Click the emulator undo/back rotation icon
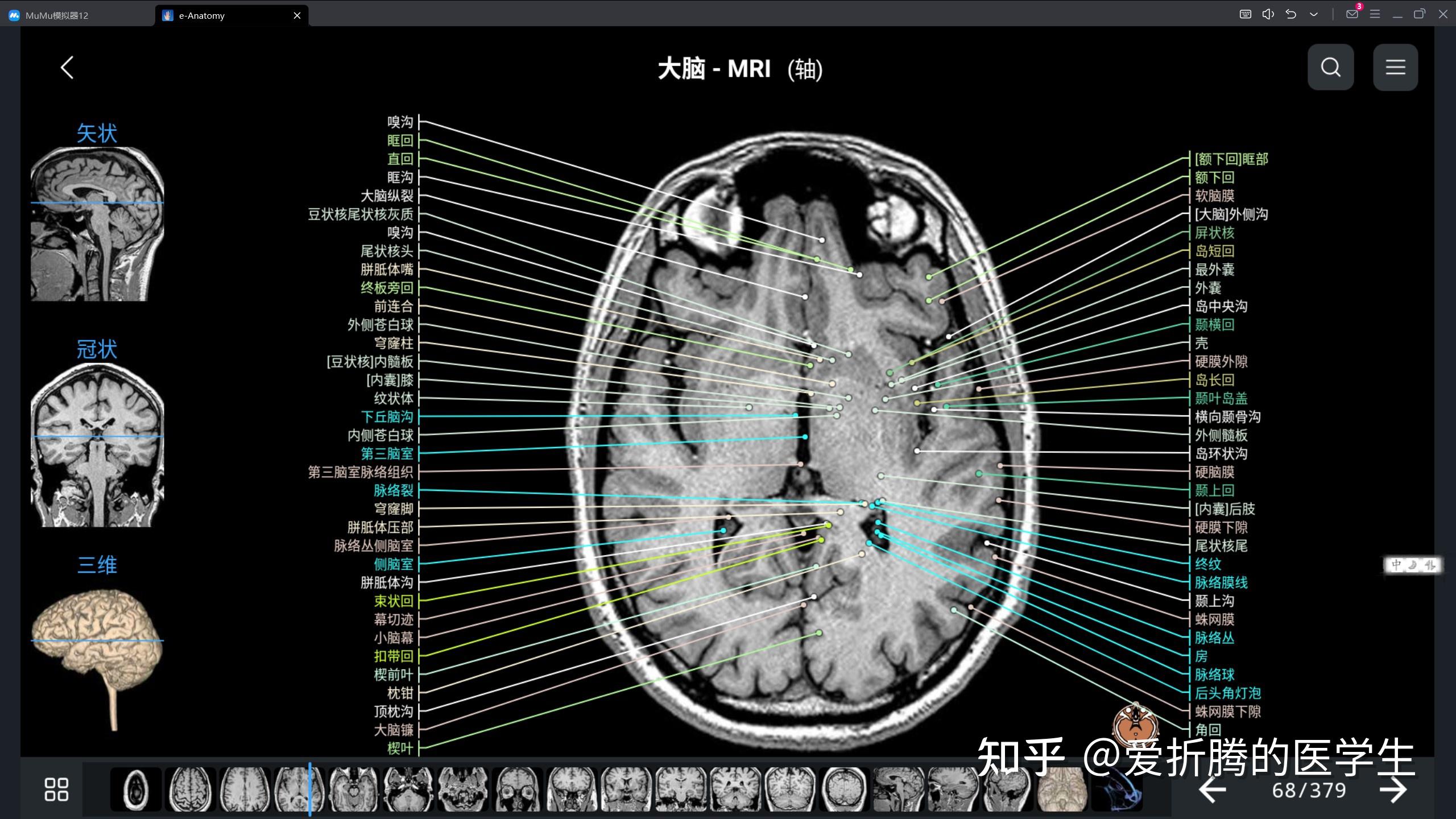 coord(1290,14)
